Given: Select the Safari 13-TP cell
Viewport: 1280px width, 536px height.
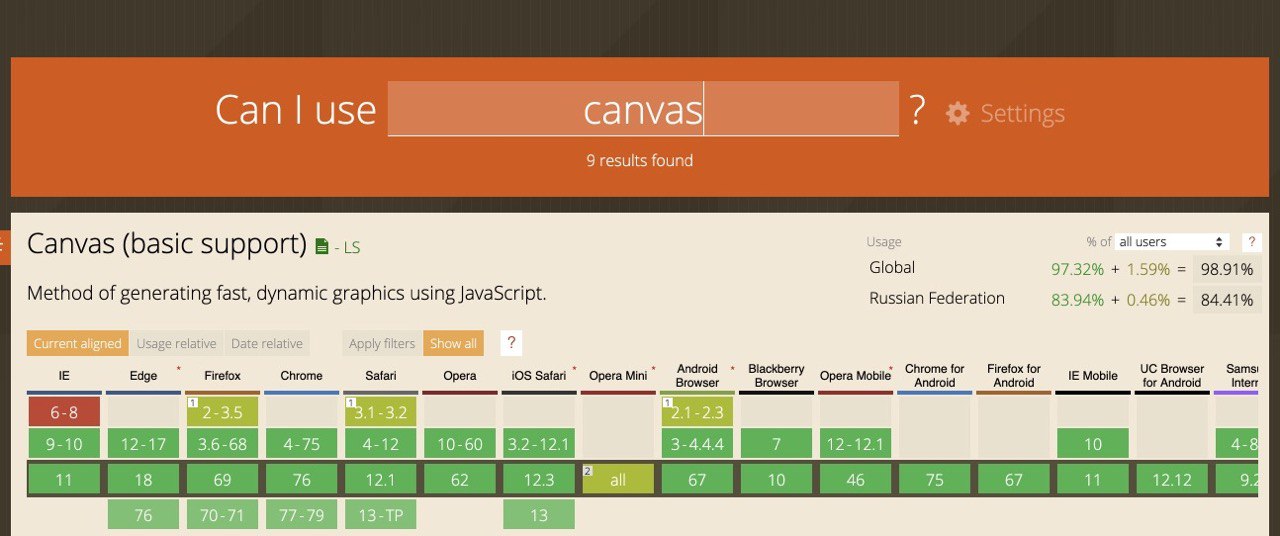Looking at the screenshot, I should (x=380, y=515).
